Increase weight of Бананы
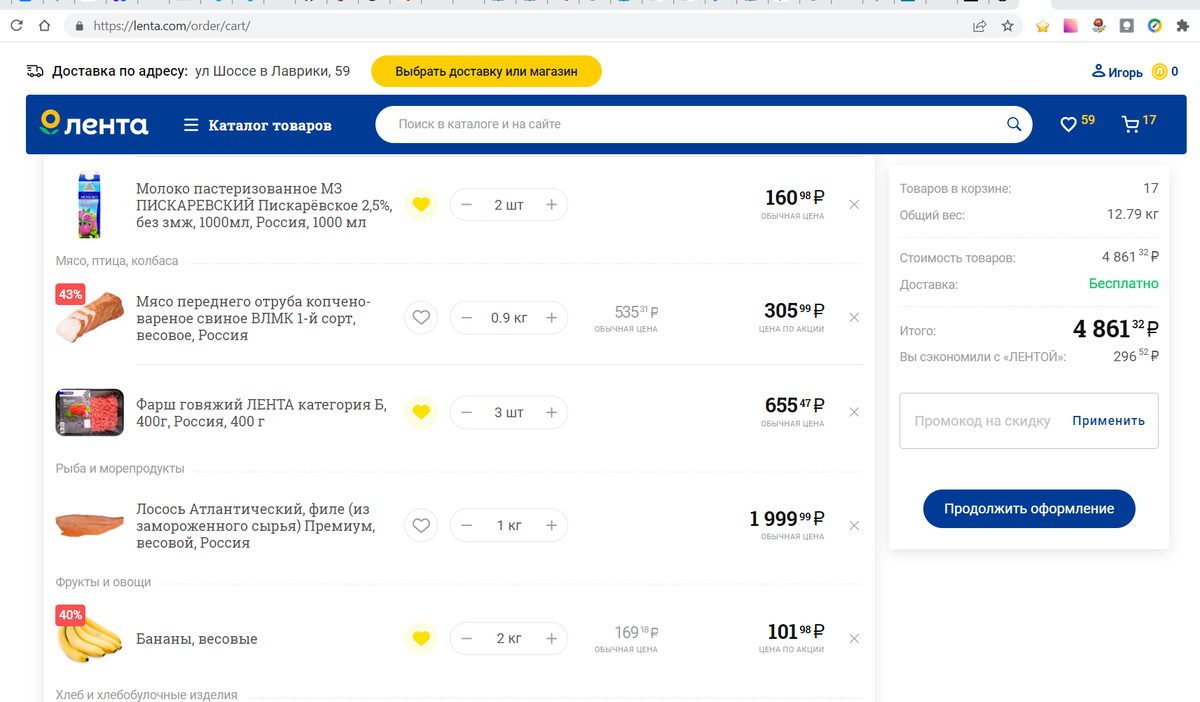 551,638
